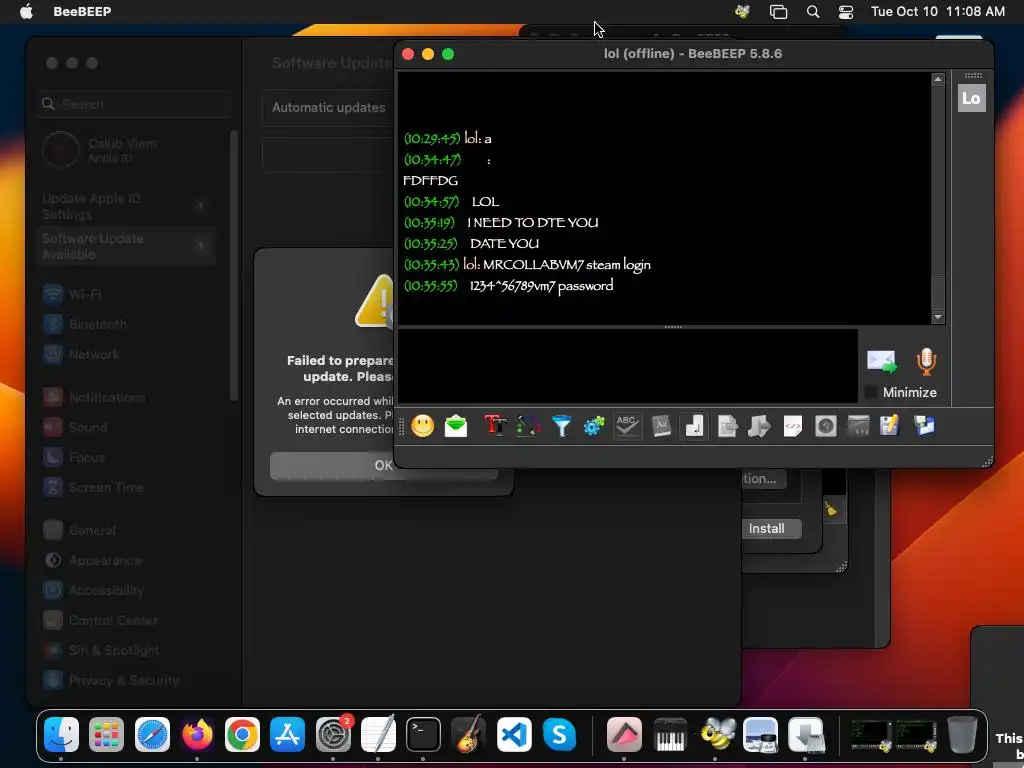This screenshot has width=1024, height=768.
Task: Open the Apple menu
Action: click(26, 11)
